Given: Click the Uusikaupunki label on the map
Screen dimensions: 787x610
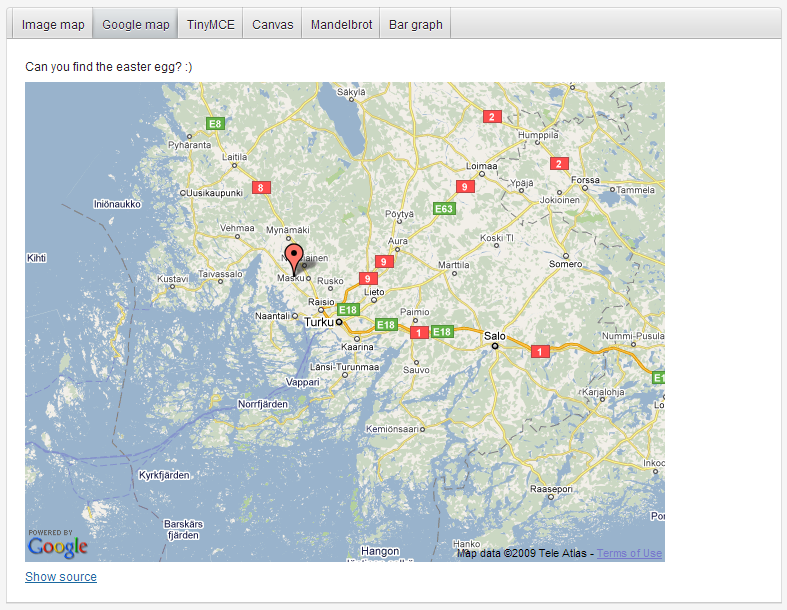Looking at the screenshot, I should 214,193.
